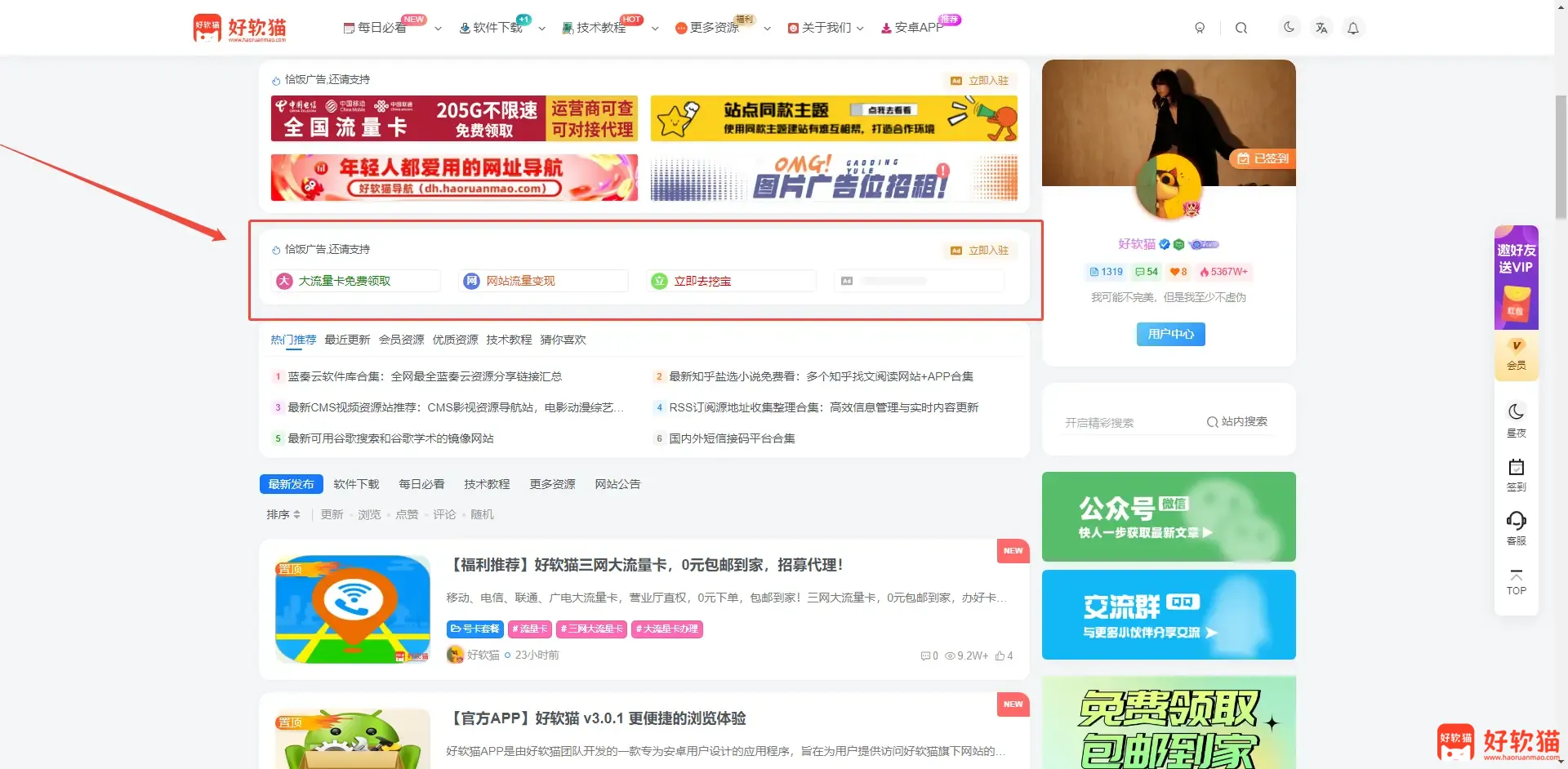Open the 全国流量卡 205G banner ad

(x=454, y=118)
